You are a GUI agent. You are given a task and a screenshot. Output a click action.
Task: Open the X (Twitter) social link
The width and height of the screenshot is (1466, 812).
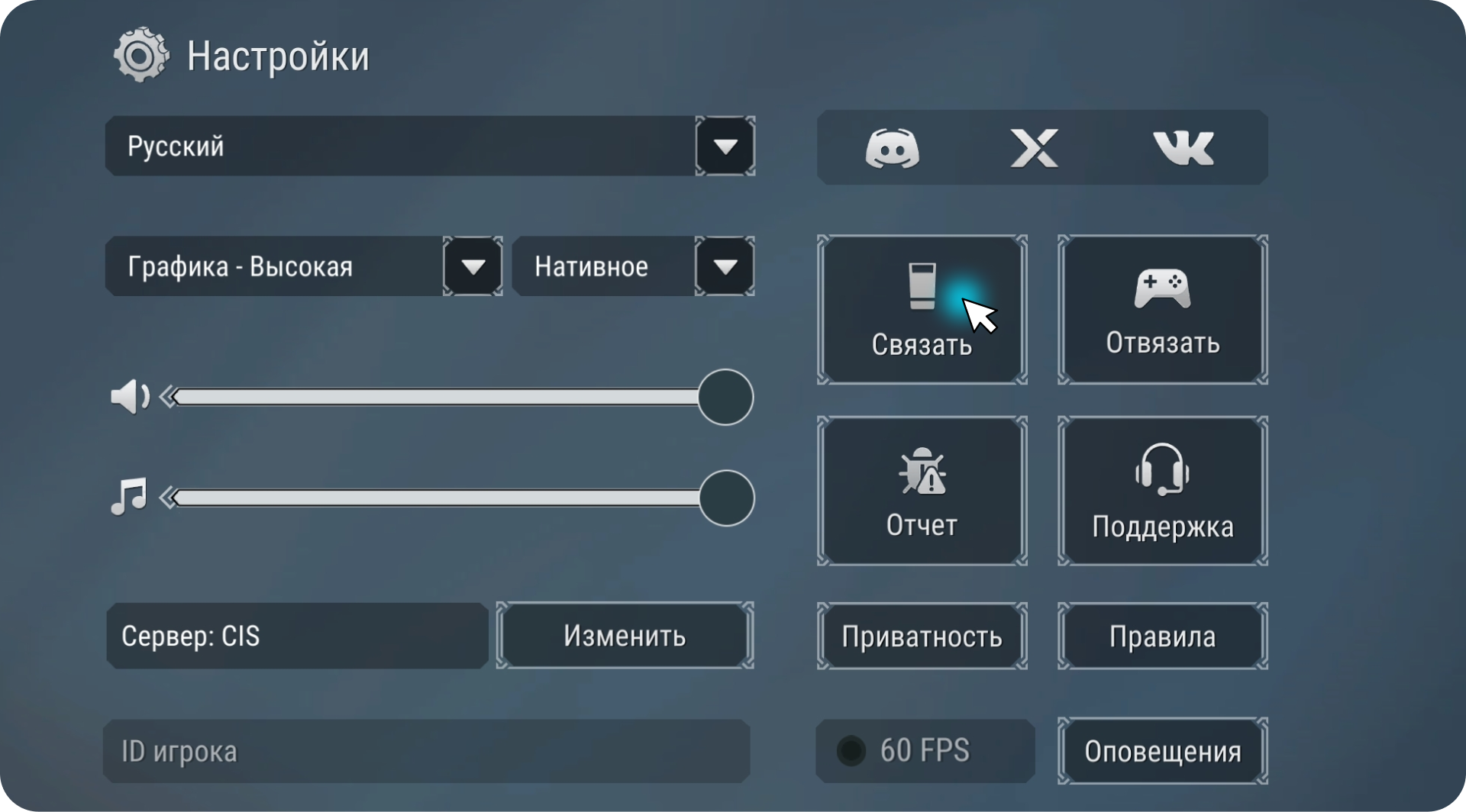[x=1034, y=148]
